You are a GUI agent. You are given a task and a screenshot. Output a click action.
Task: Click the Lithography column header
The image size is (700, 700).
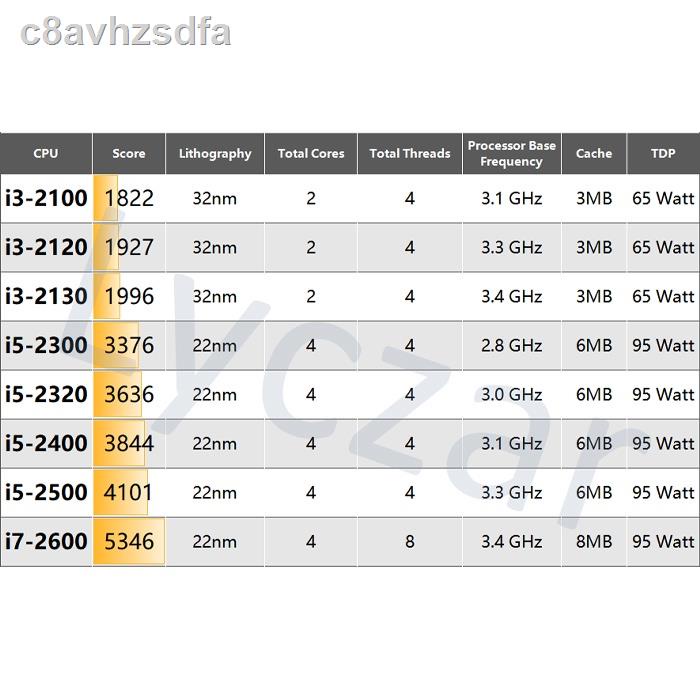tap(215, 153)
